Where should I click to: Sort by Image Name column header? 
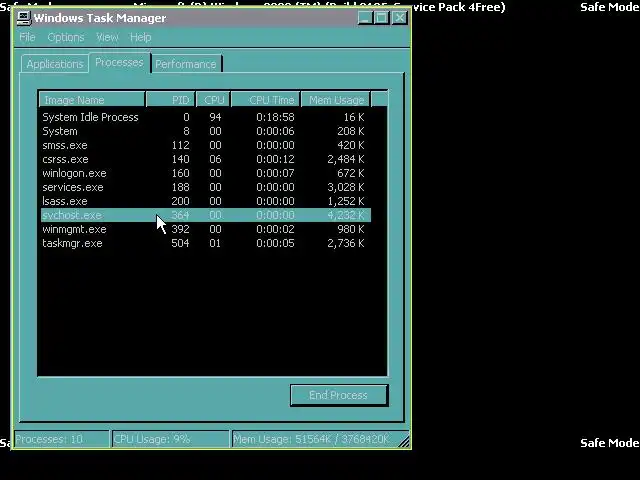pos(92,100)
